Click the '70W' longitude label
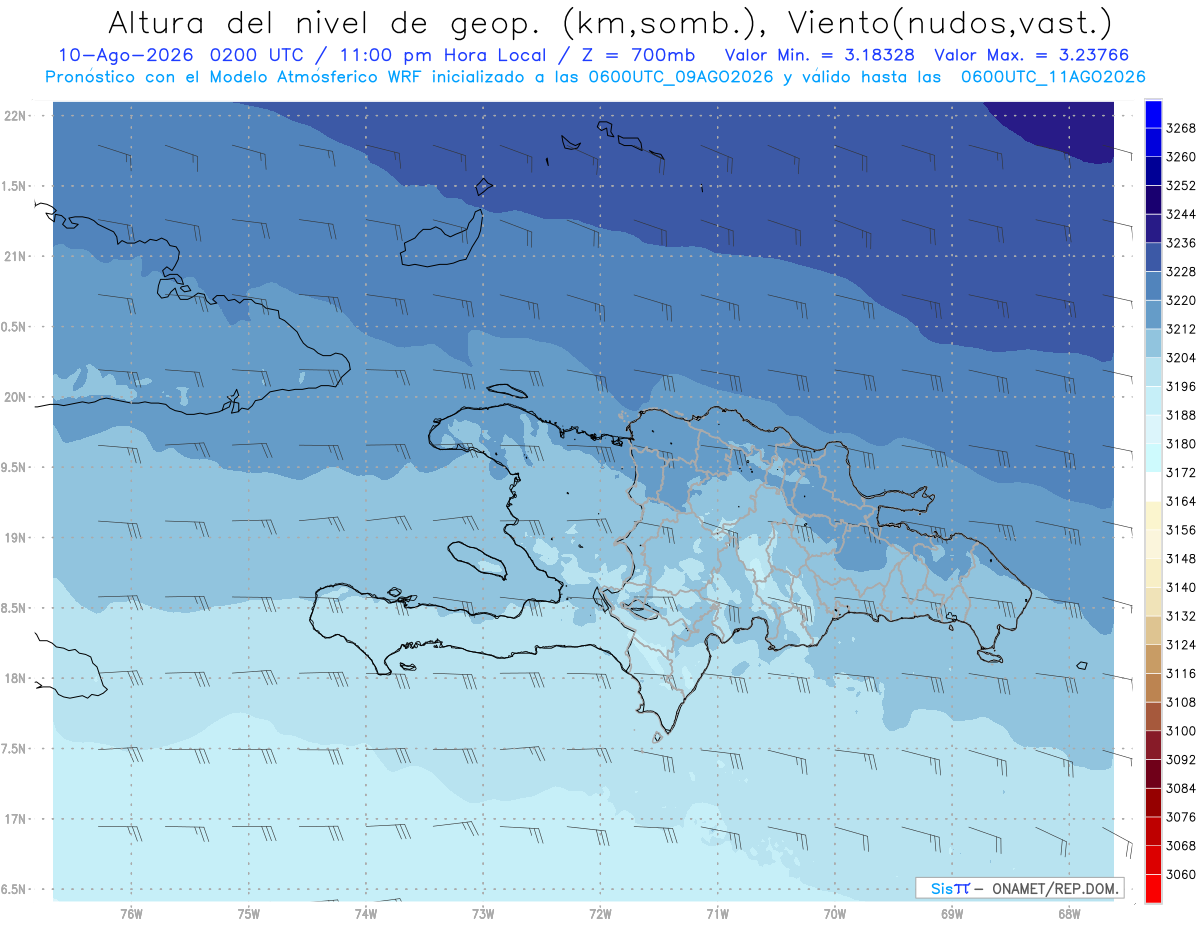This screenshot has width=1200, height=927. [835, 913]
